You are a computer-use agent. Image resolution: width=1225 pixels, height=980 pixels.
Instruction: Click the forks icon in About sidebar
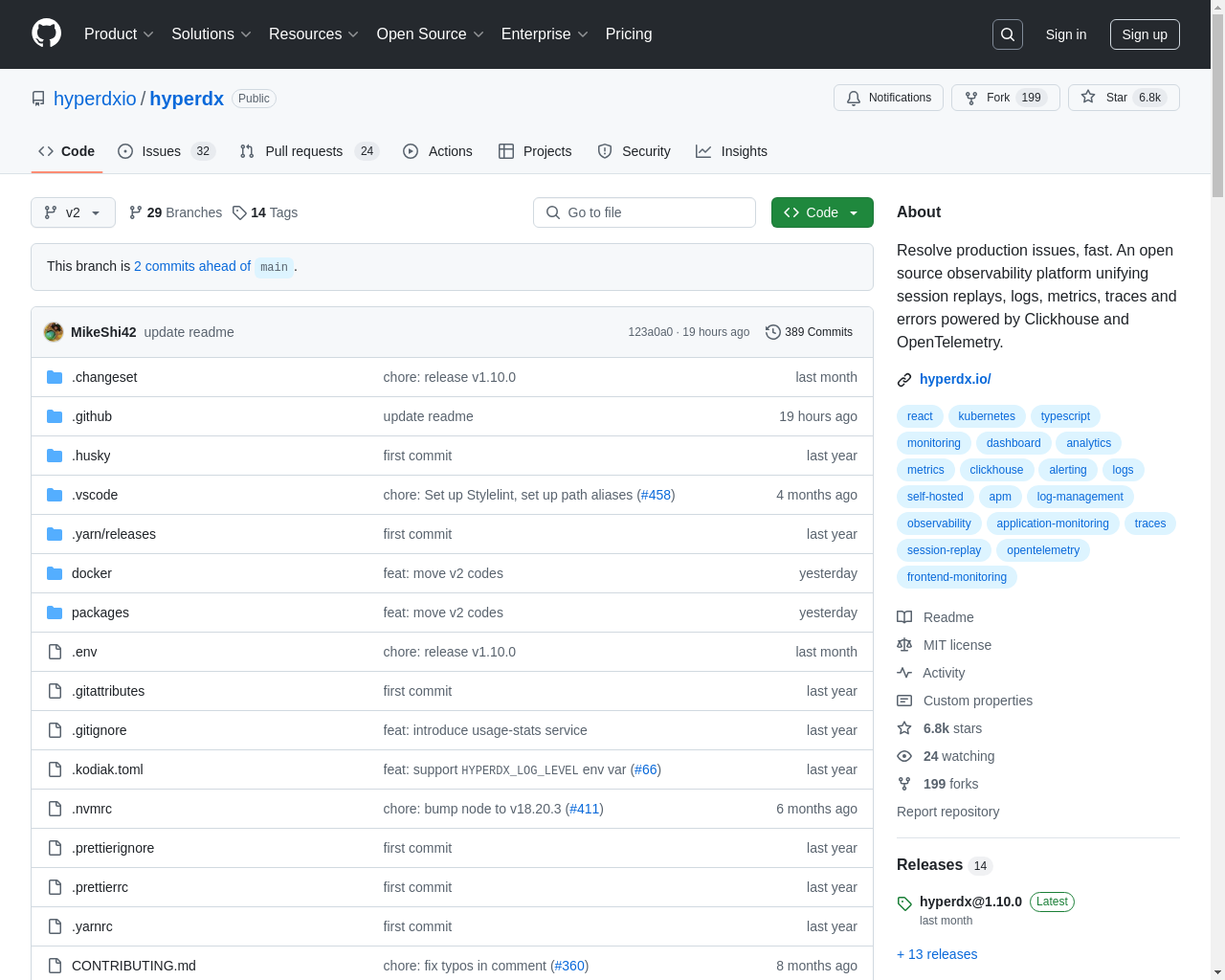coord(904,784)
